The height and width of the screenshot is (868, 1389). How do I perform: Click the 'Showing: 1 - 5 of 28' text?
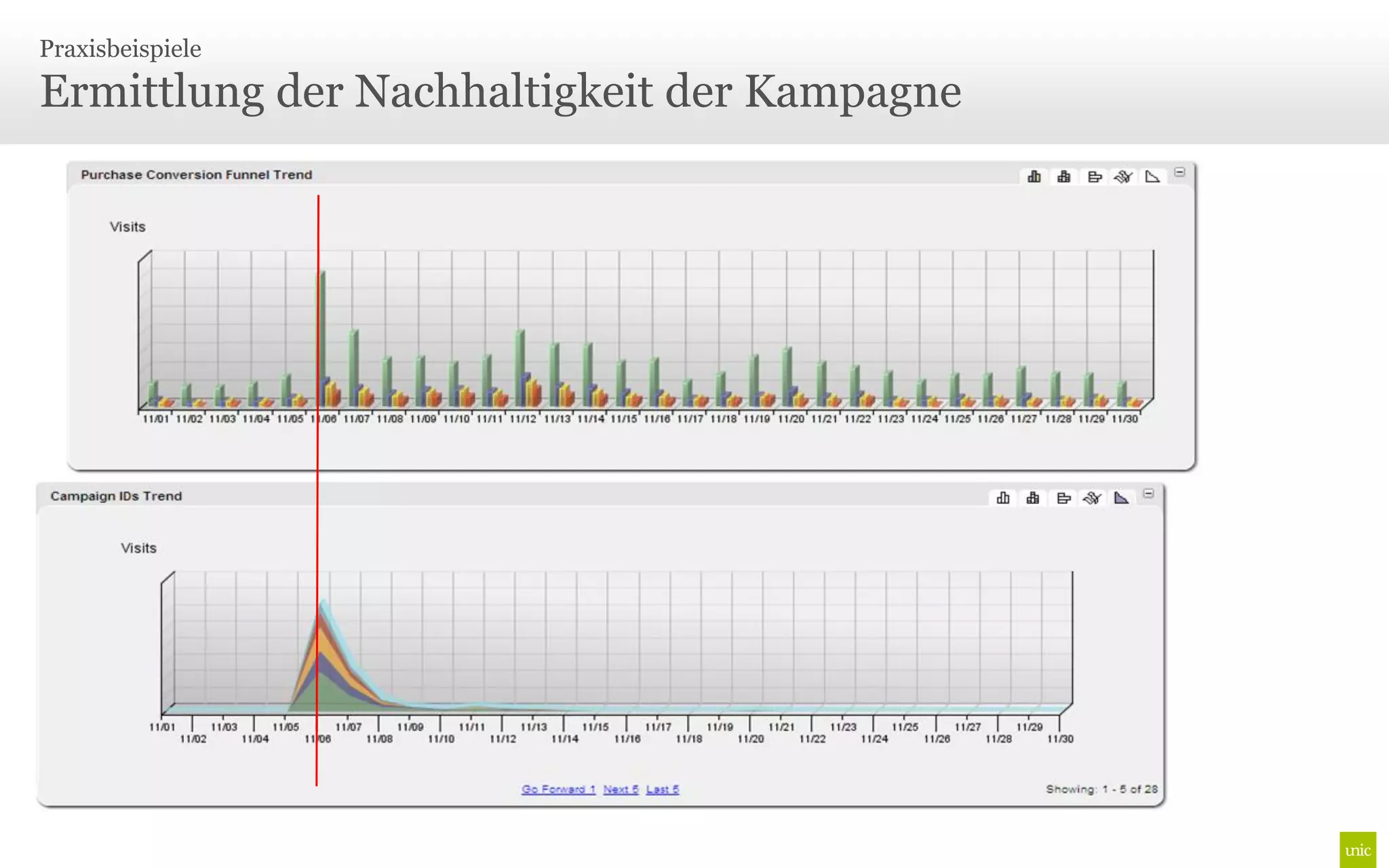[x=1101, y=789]
